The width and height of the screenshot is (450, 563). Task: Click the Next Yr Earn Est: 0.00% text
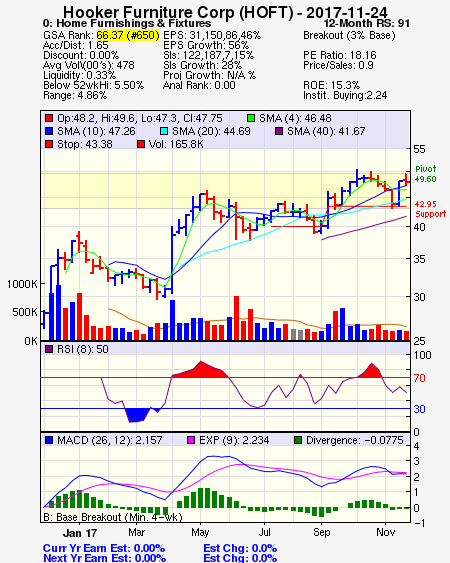pos(105,558)
